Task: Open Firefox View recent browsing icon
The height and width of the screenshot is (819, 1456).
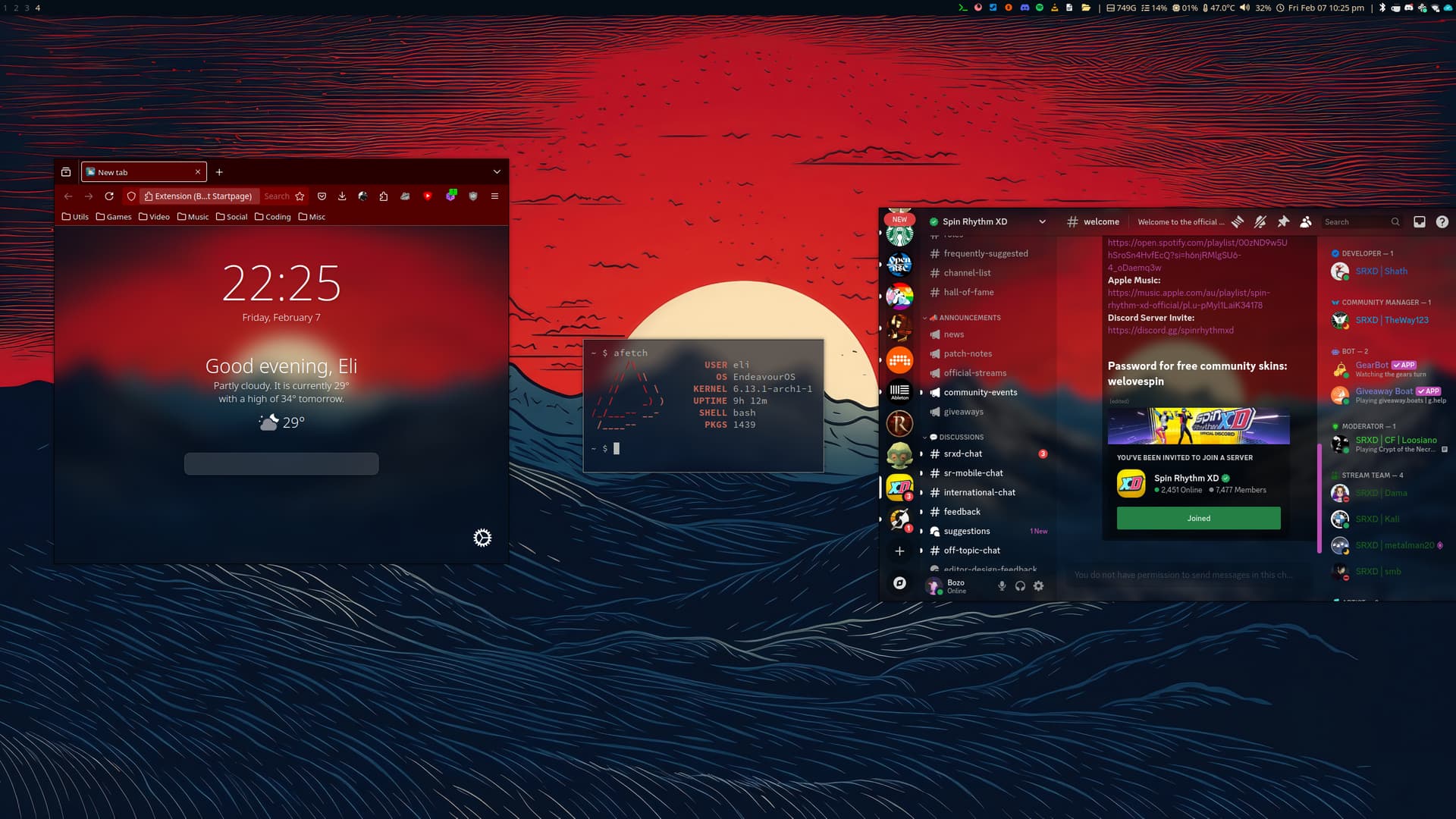Action: [x=66, y=172]
